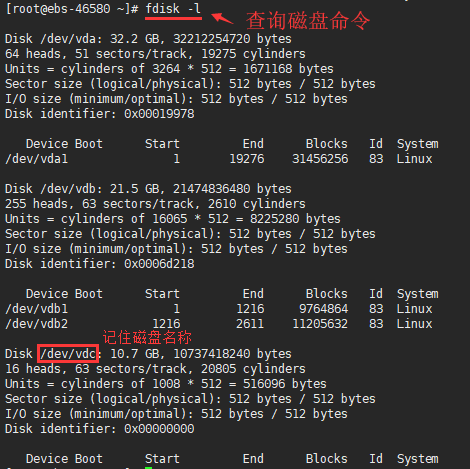Click the red arrow pointing at command
The height and width of the screenshot is (469, 470).
pos(222,18)
